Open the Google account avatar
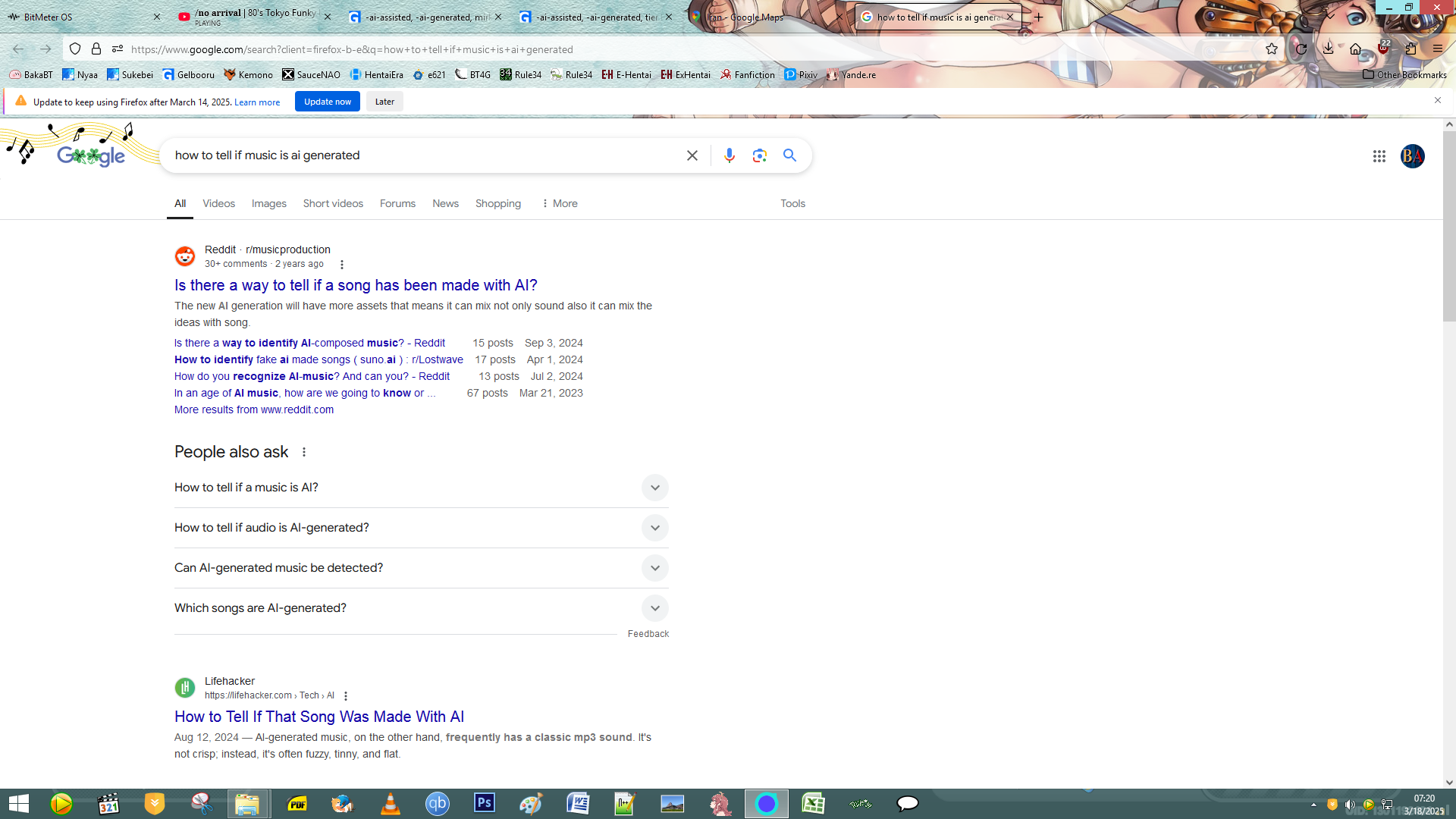 coord(1412,156)
